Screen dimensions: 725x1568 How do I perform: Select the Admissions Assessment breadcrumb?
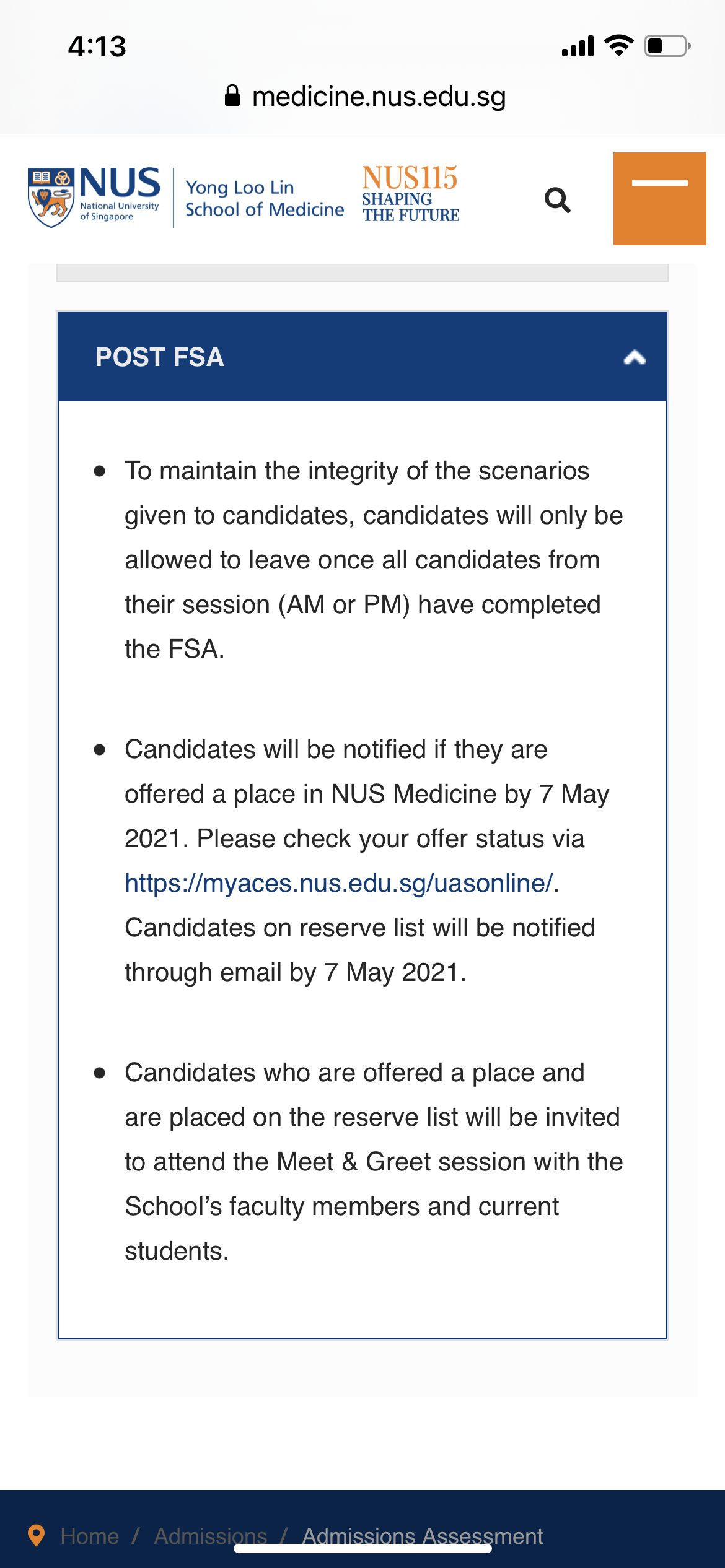(x=422, y=1536)
